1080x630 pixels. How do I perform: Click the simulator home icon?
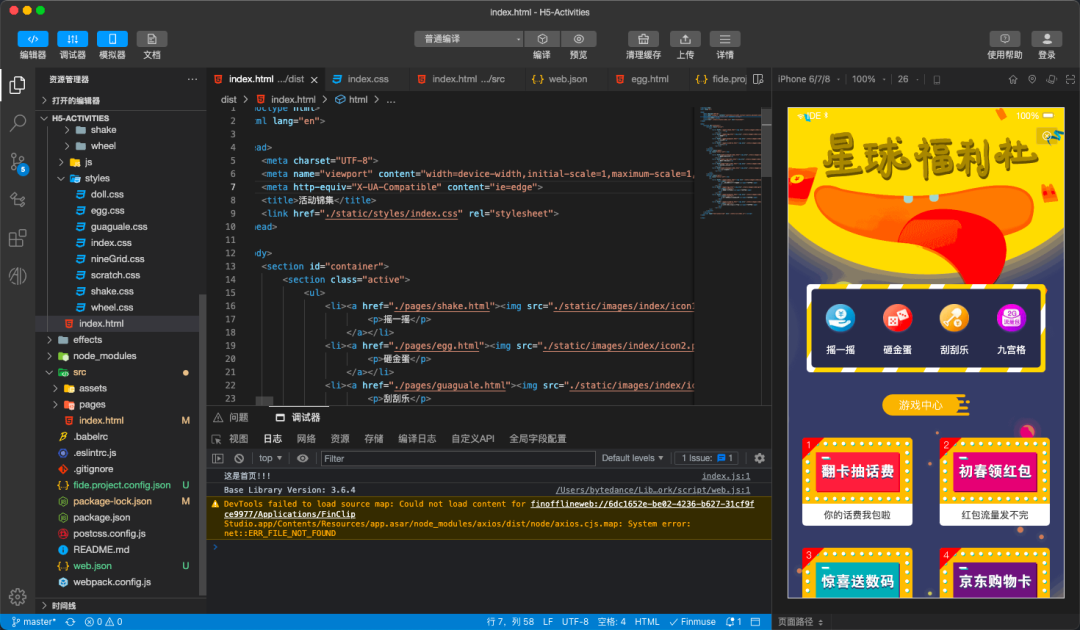click(x=1012, y=79)
